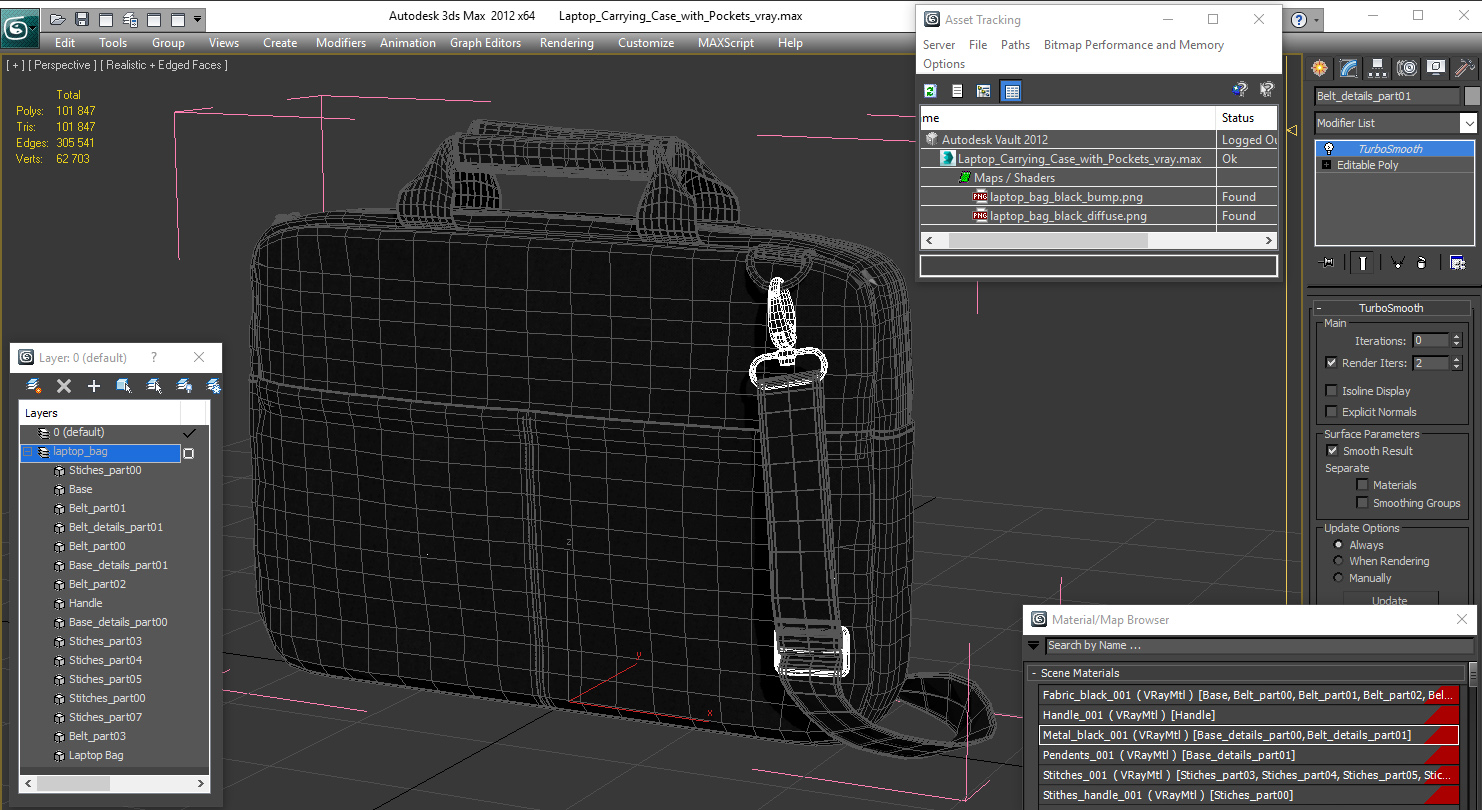
Task: Click Asset Tracking Table View icon
Action: 1011,91
